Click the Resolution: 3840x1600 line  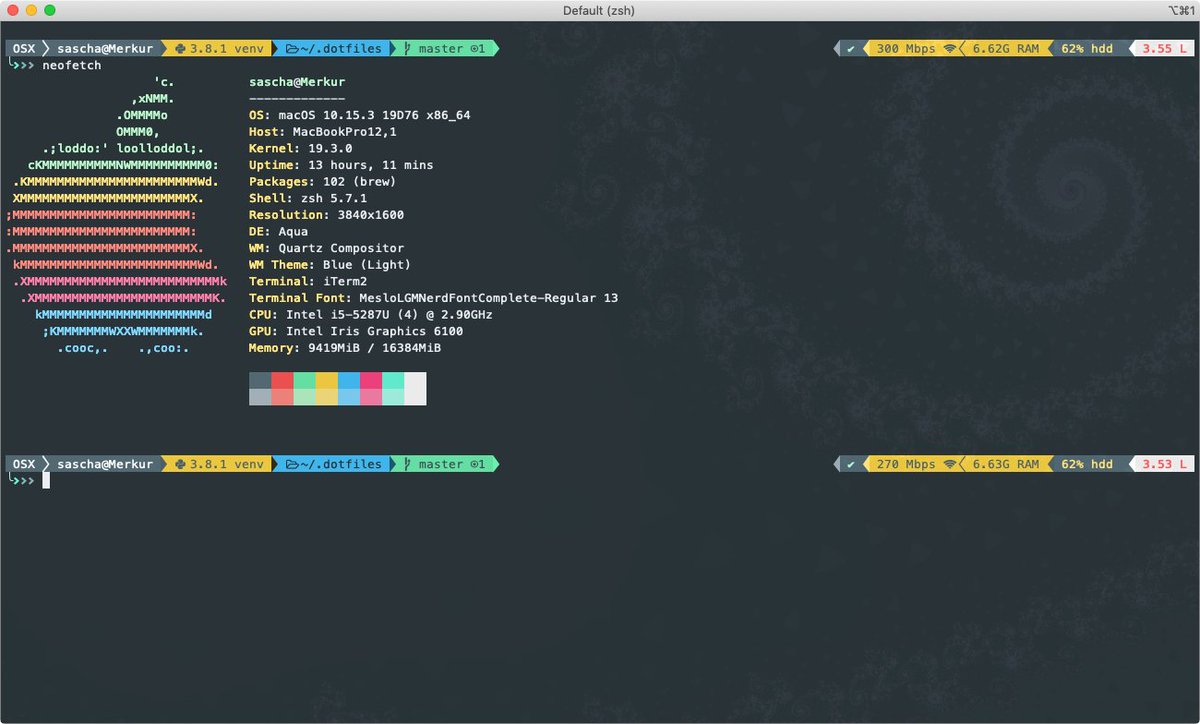[326, 215]
